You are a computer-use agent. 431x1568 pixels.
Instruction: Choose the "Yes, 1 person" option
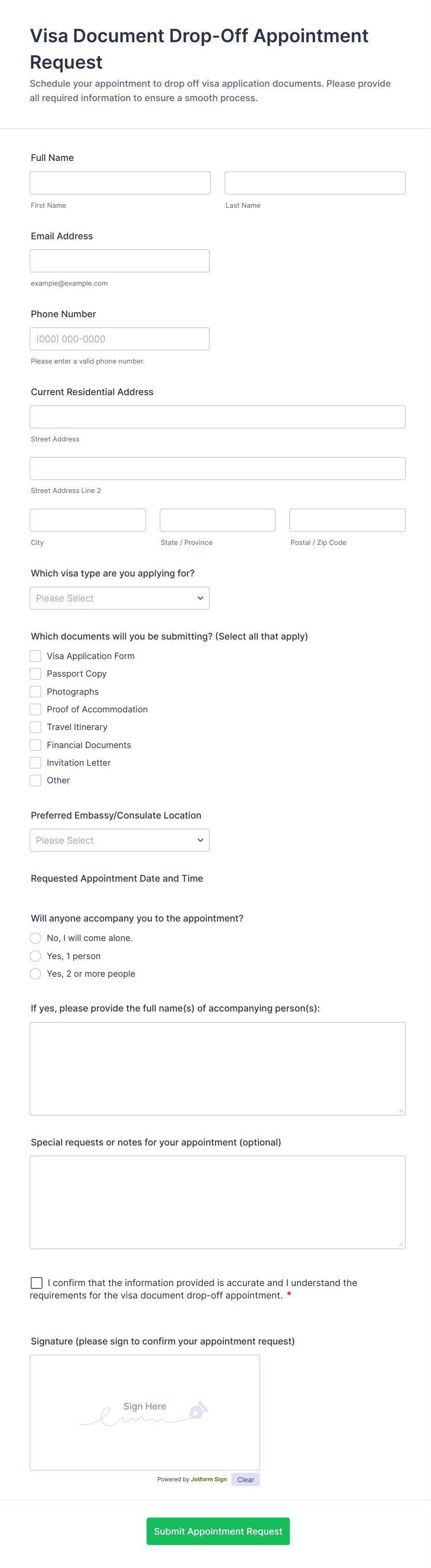coord(36,956)
